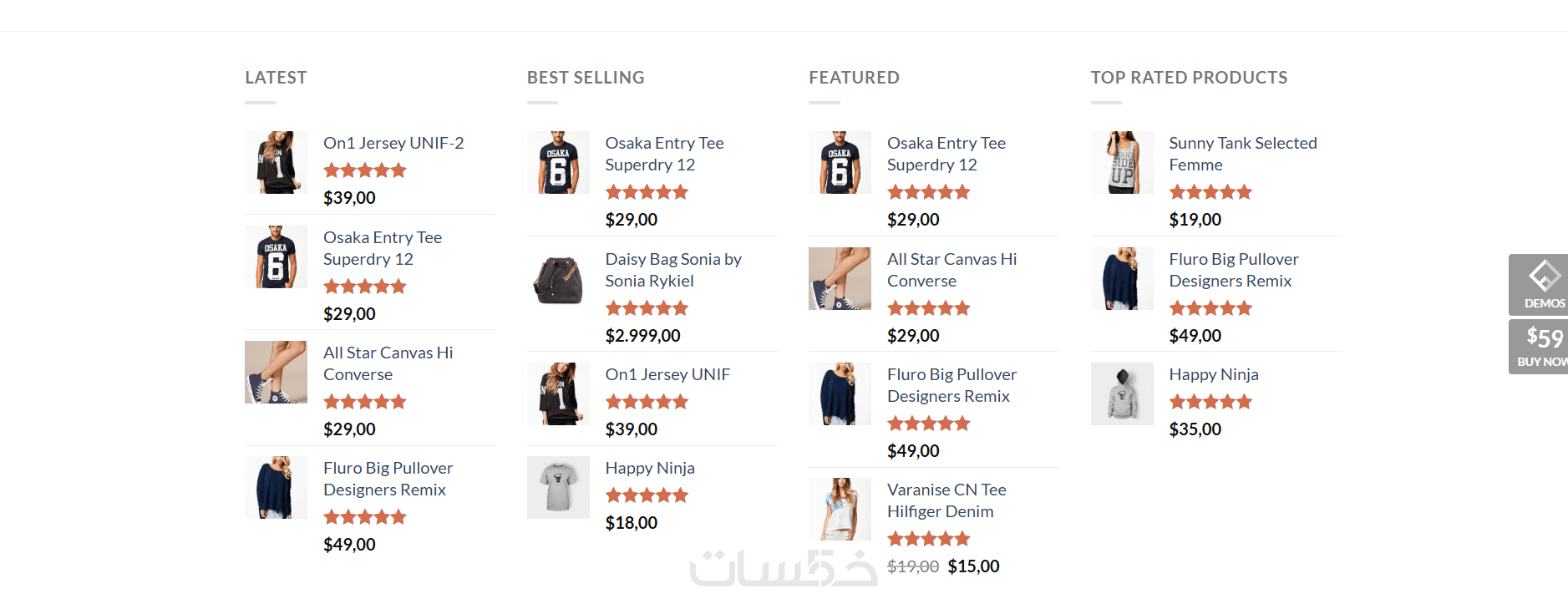Open Osaka Entry Tee thumbnail in Best Selling
This screenshot has height=599, width=1568.
(x=558, y=162)
